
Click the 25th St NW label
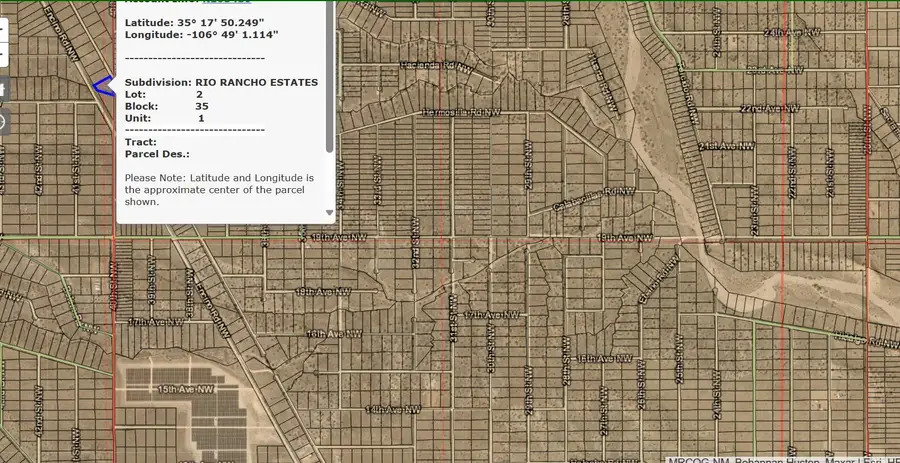(680, 359)
